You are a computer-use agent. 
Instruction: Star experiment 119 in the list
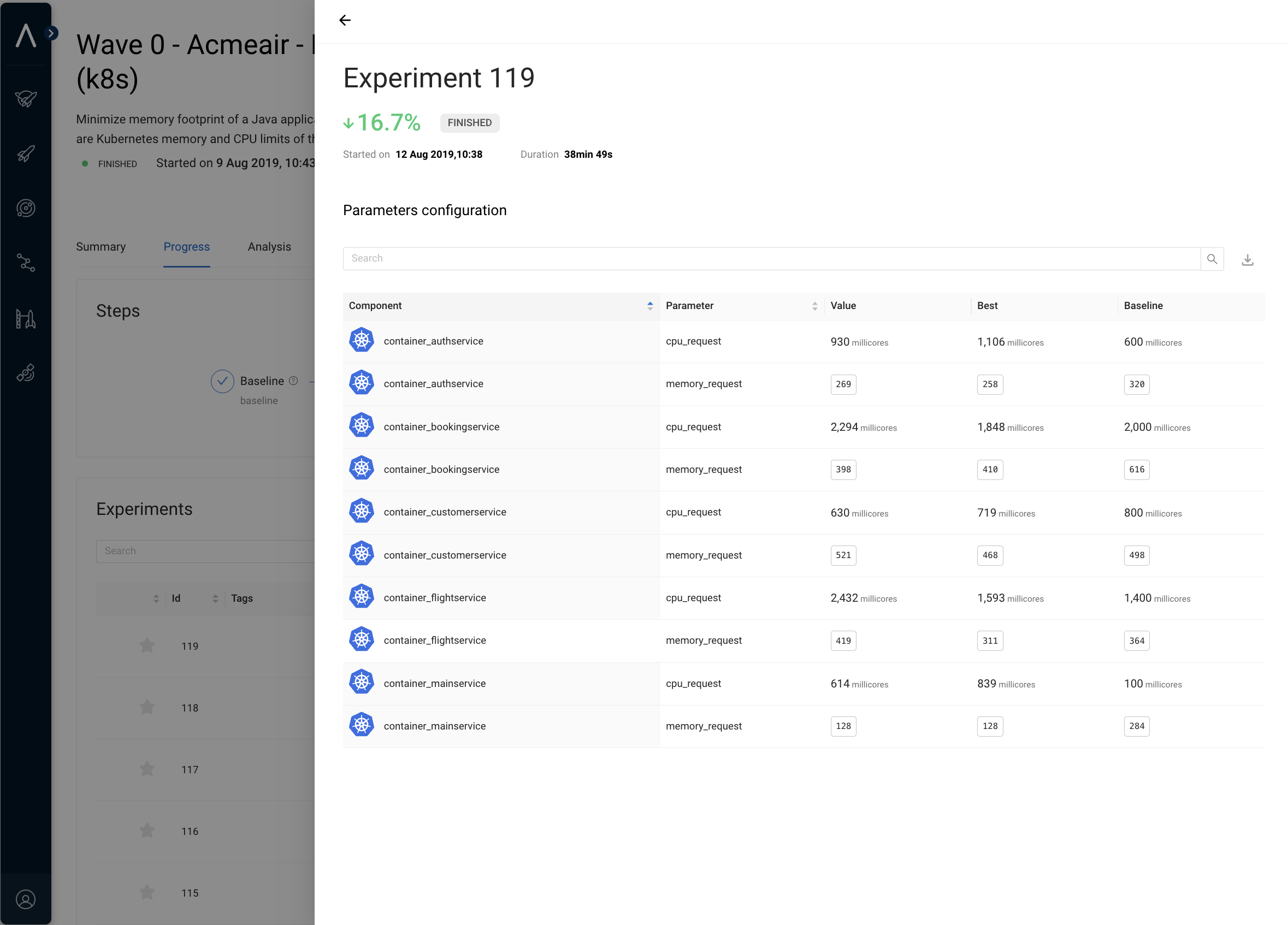pyautogui.click(x=147, y=645)
